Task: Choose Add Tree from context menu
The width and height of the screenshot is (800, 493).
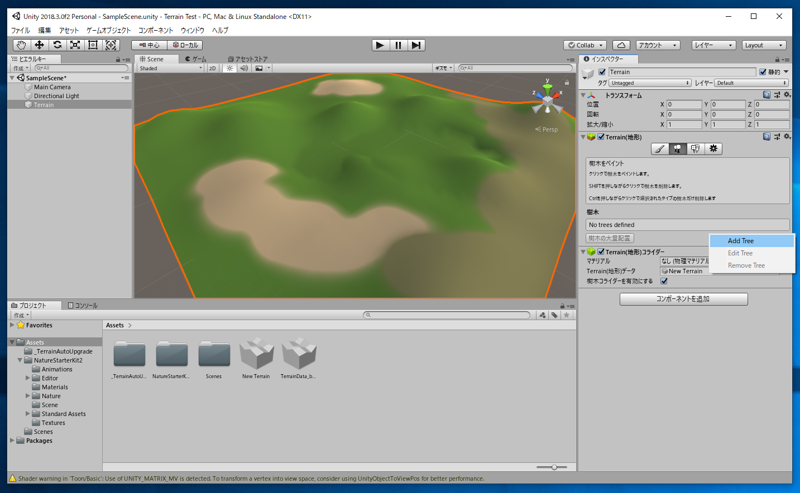Action: (752, 241)
